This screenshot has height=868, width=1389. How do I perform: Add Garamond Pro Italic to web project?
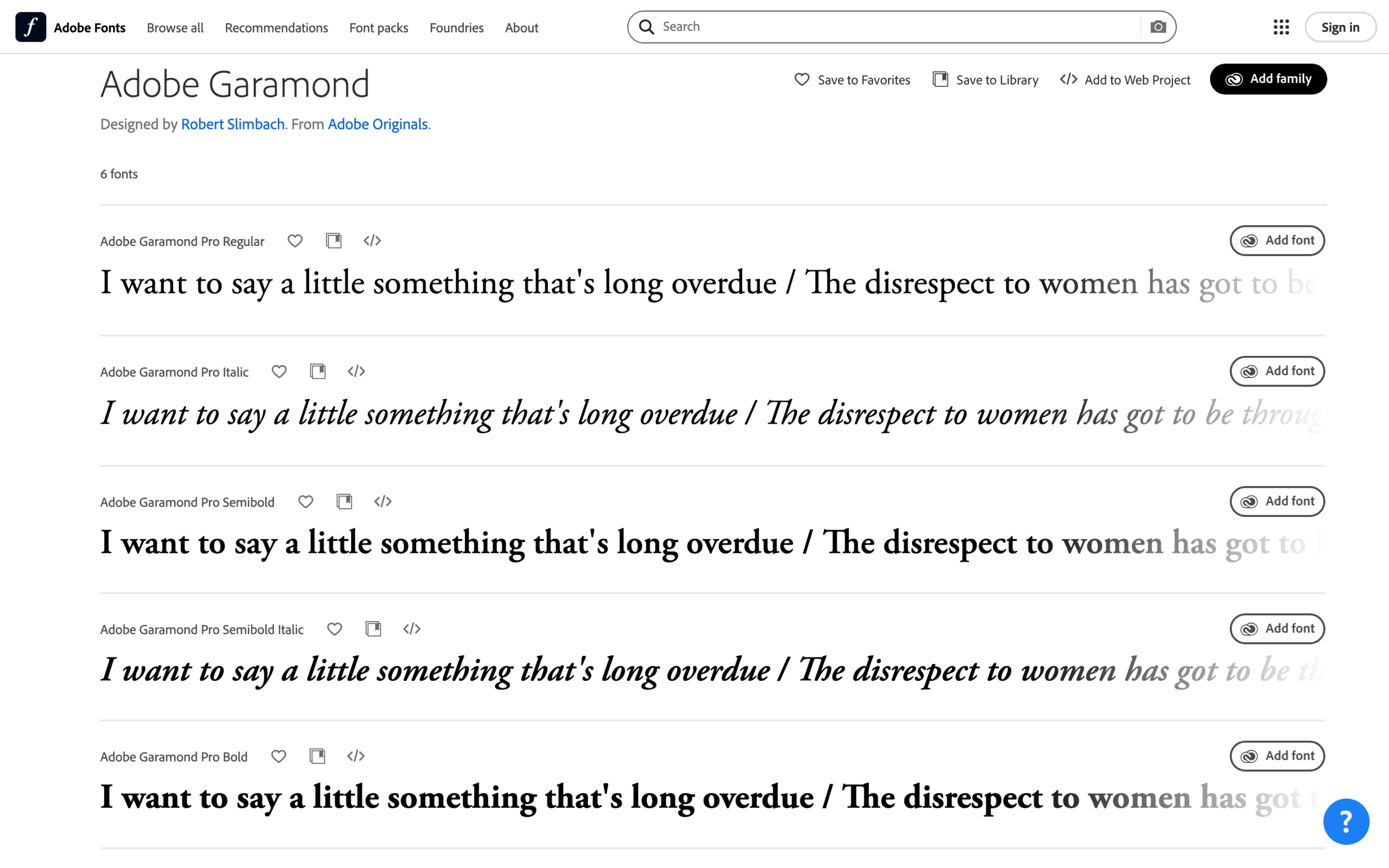point(356,372)
